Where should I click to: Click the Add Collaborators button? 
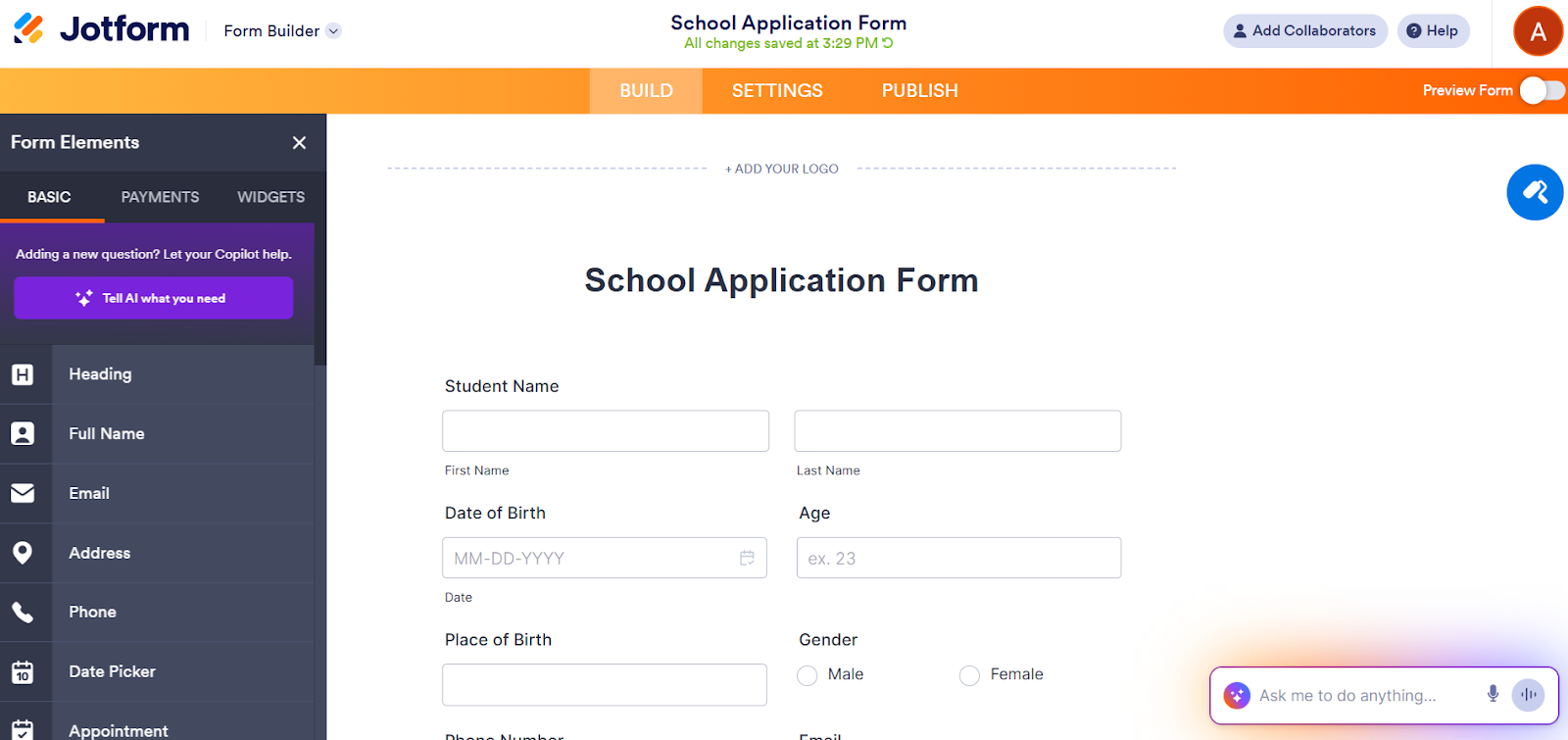1304,30
